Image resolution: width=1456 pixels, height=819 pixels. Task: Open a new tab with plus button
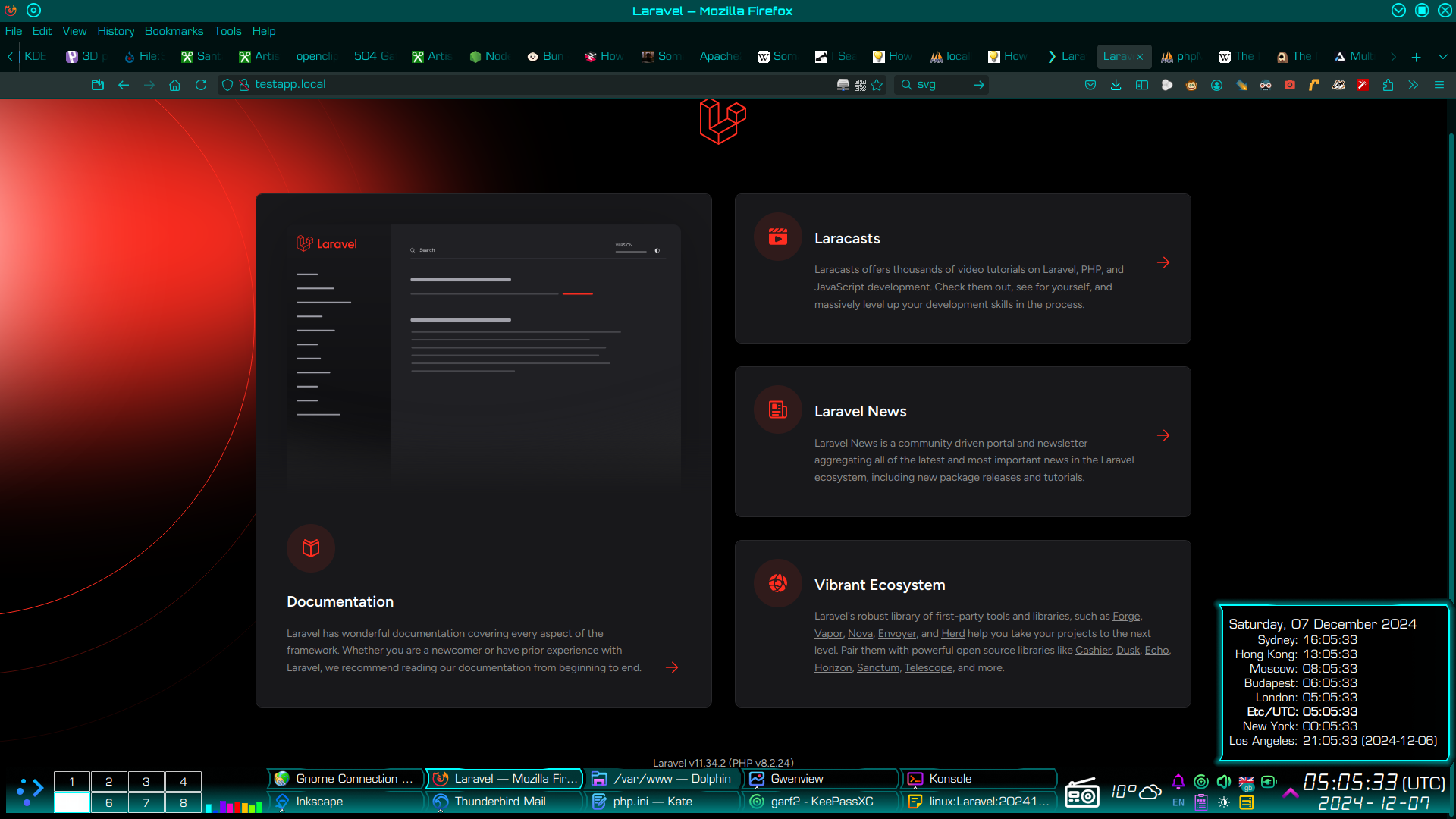1416,57
